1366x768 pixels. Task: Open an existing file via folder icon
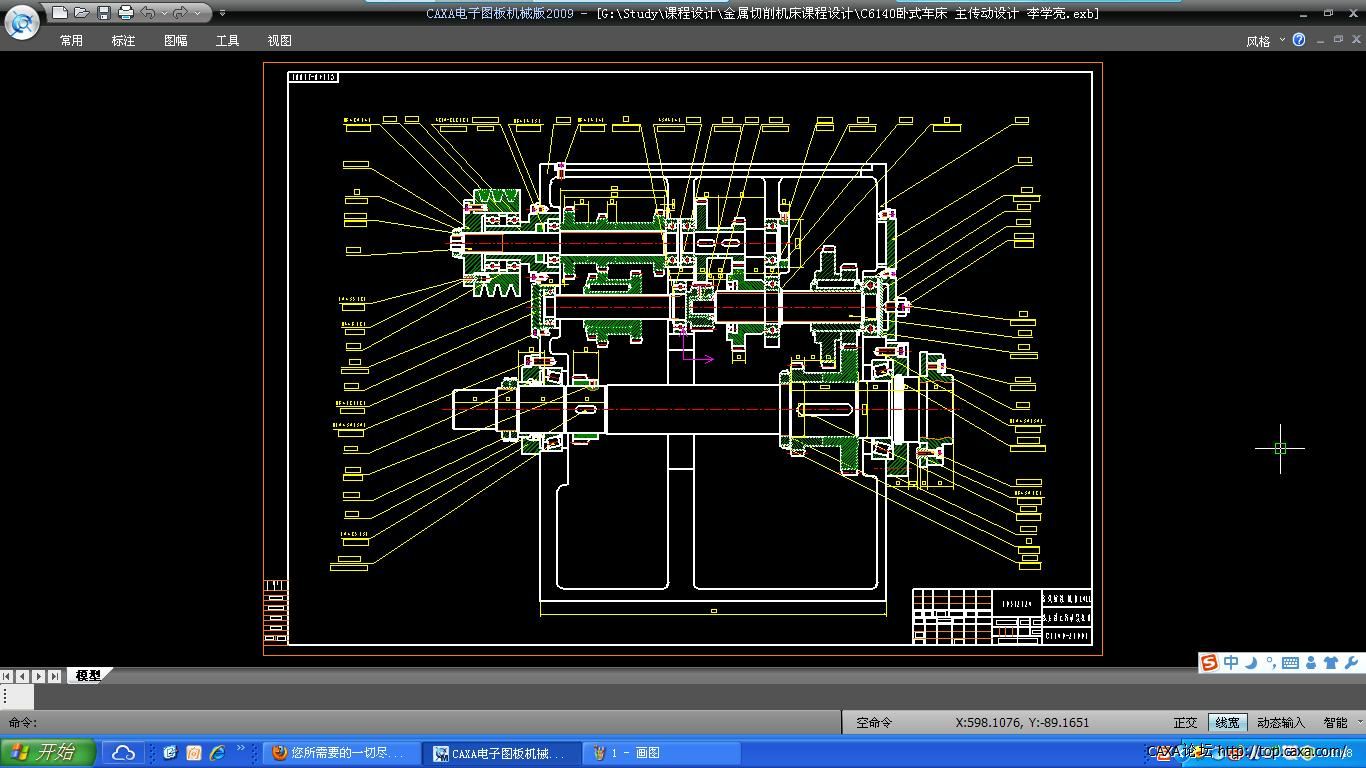82,13
